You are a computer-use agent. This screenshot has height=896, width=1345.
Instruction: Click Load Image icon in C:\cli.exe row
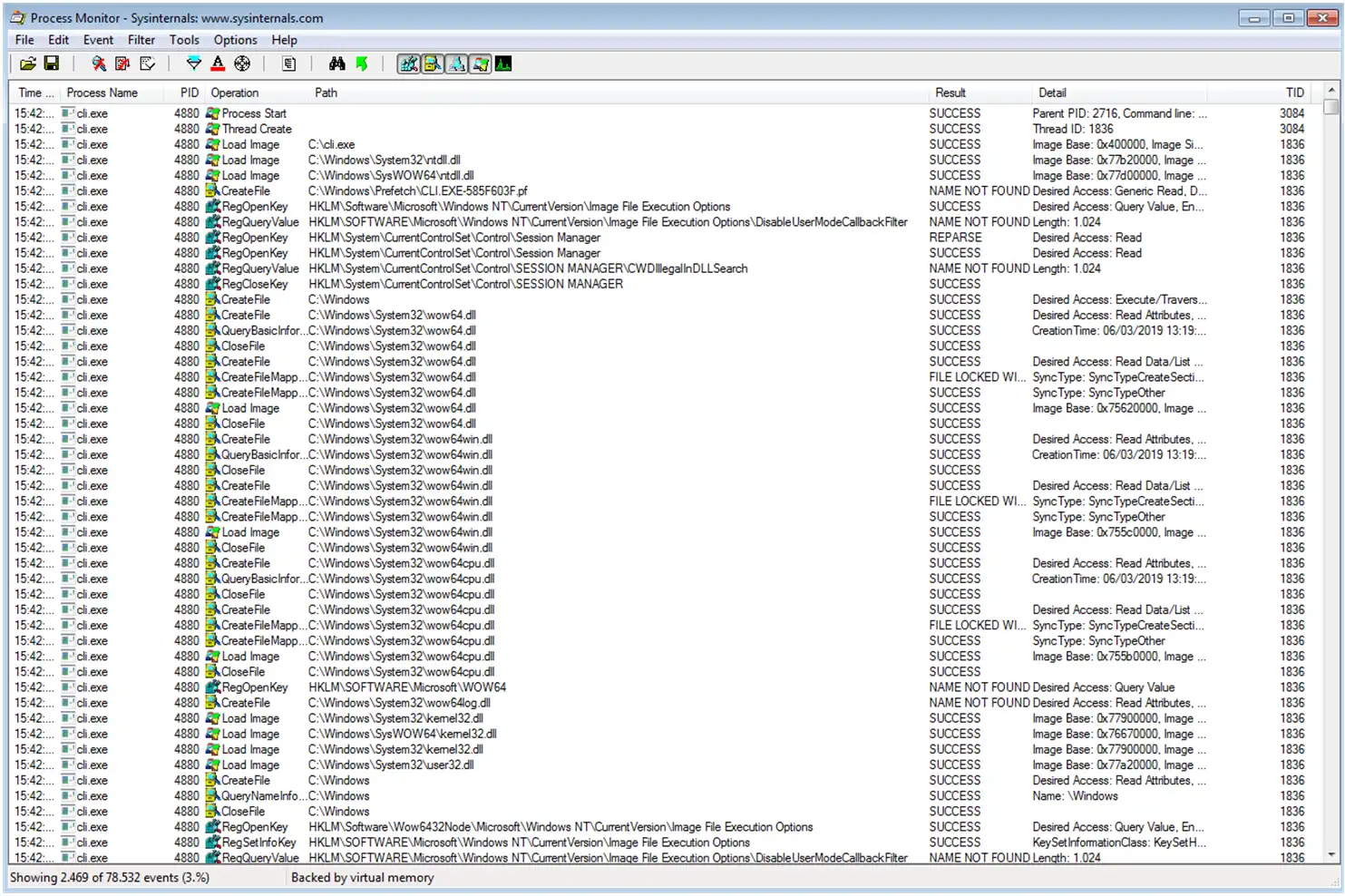(213, 144)
